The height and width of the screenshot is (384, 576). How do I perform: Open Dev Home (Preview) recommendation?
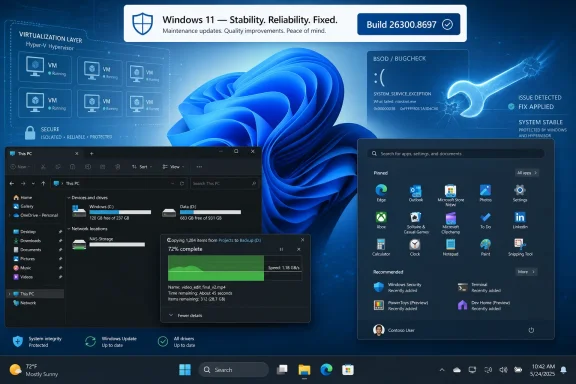(484, 305)
